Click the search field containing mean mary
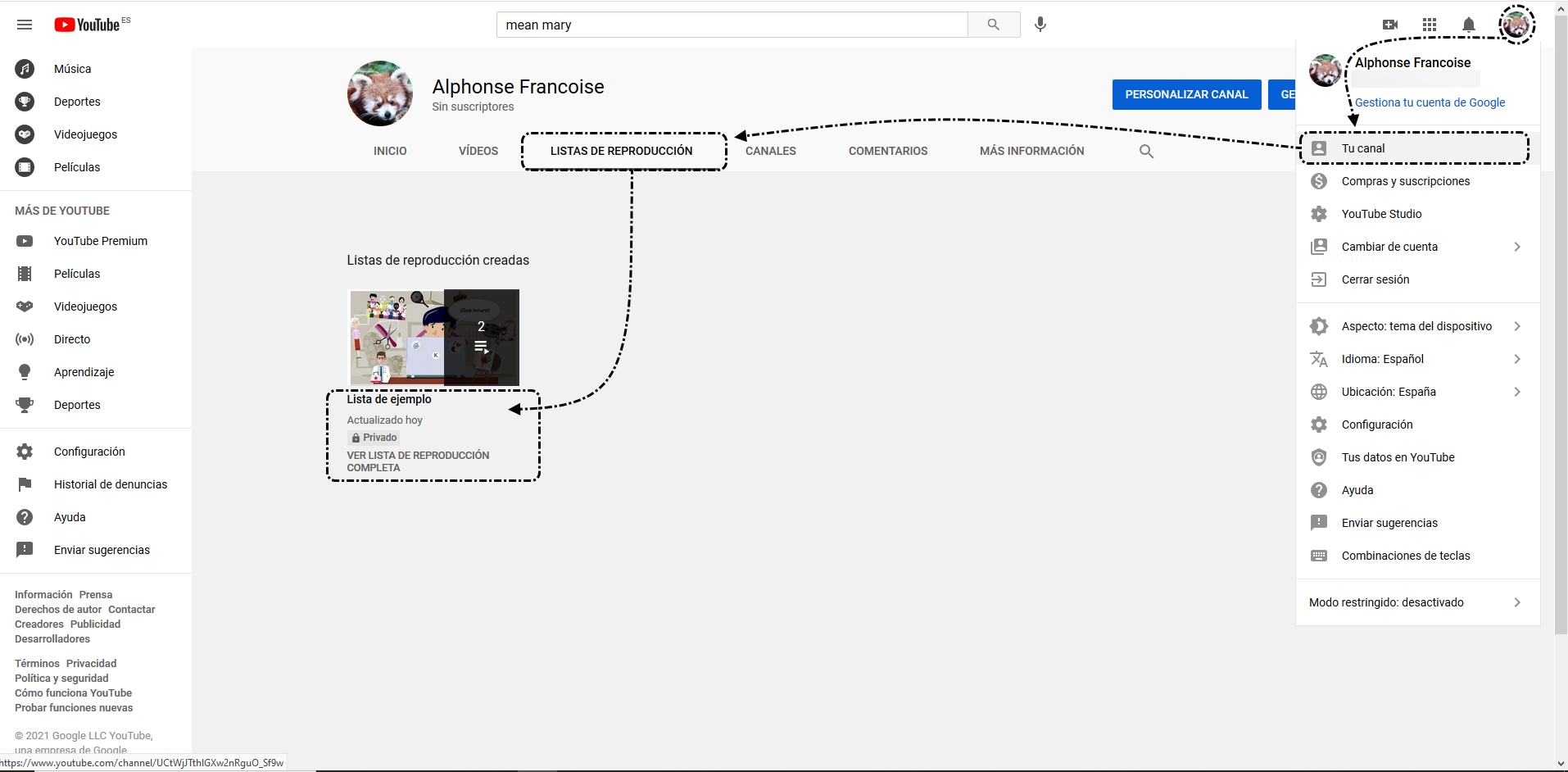 click(732, 25)
